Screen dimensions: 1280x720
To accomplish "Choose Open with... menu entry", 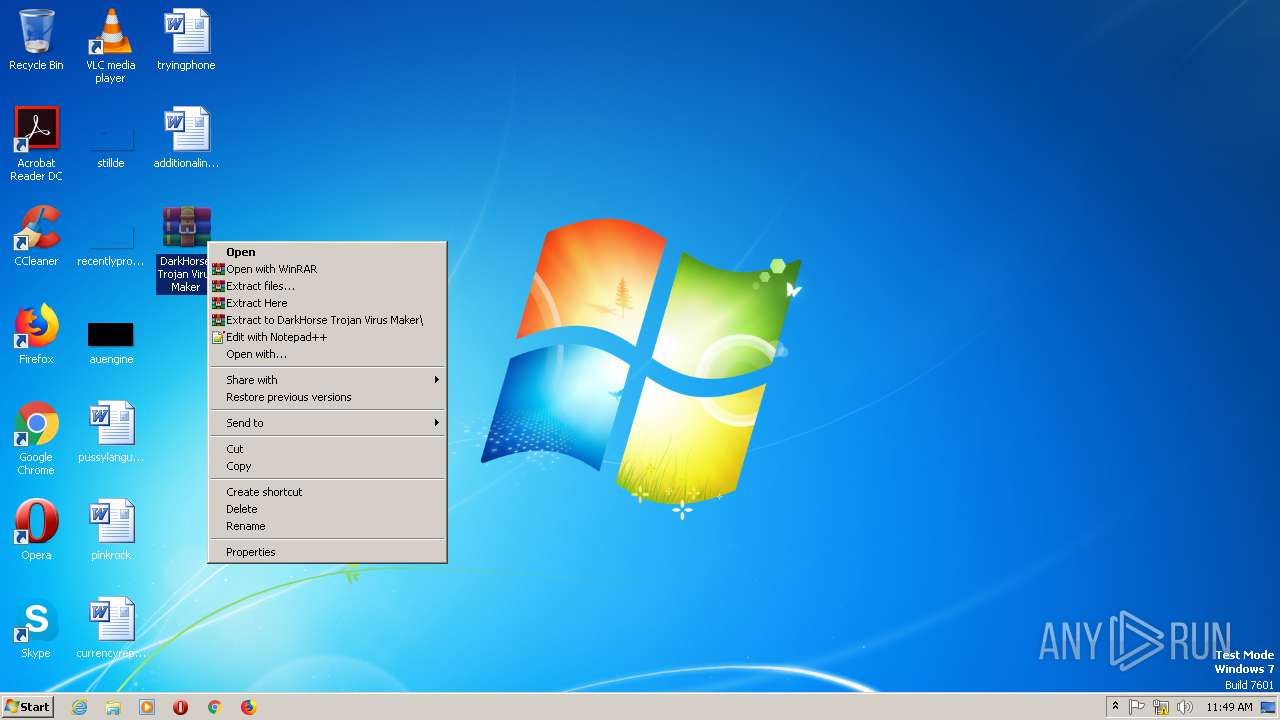I will (x=327, y=354).
